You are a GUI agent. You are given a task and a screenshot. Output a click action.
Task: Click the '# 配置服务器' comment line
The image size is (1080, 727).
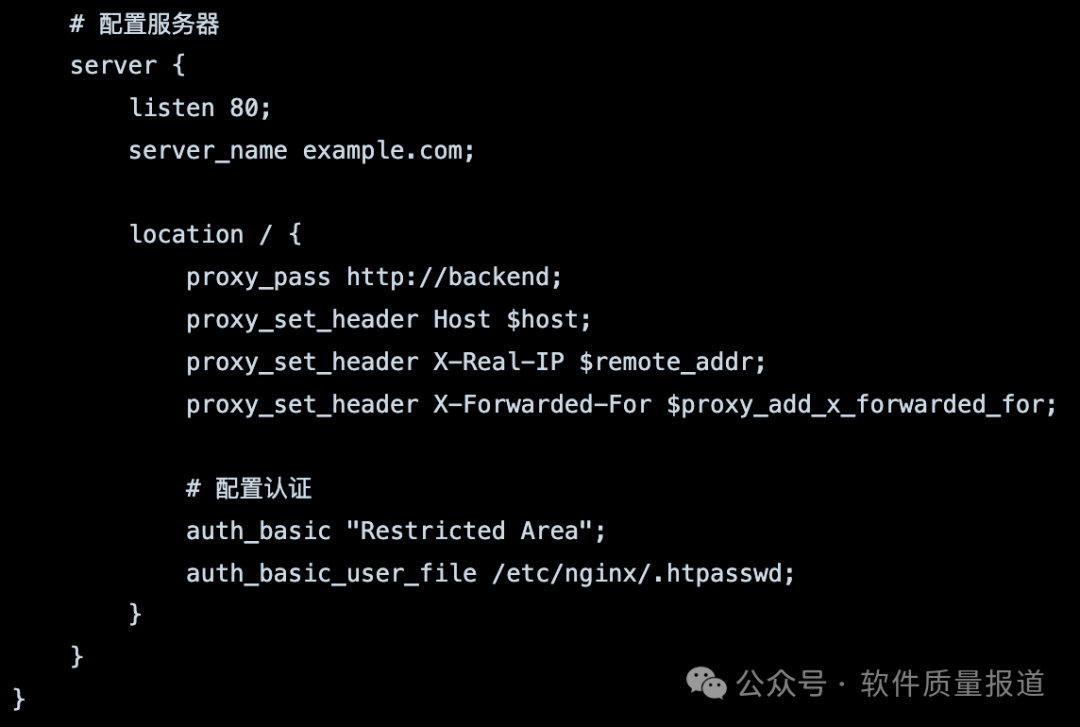144,24
